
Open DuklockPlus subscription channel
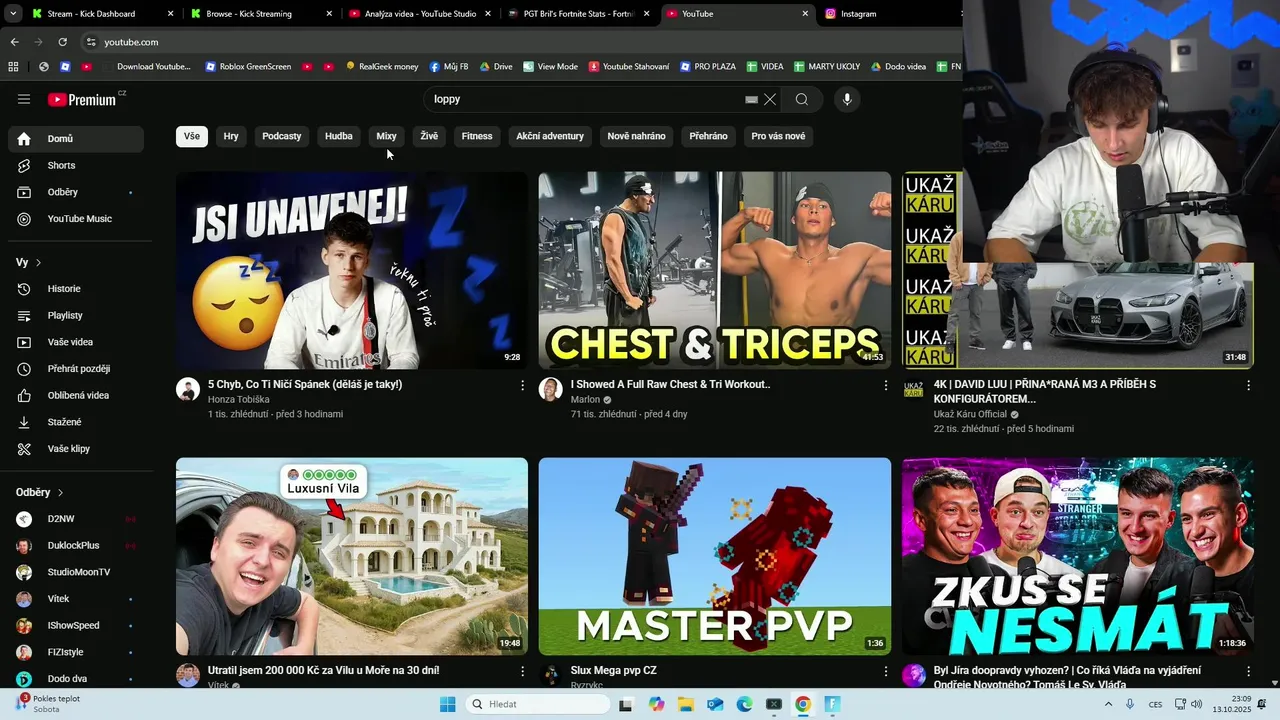tap(76, 546)
